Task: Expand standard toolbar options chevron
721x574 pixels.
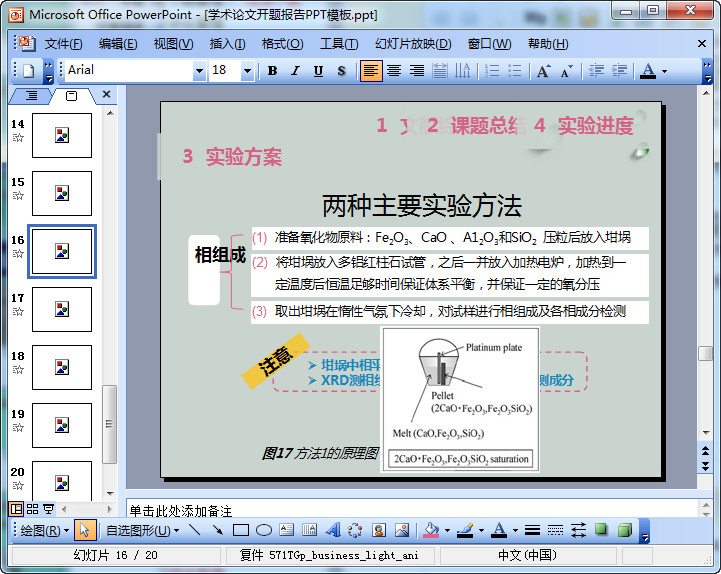Action: (48, 71)
